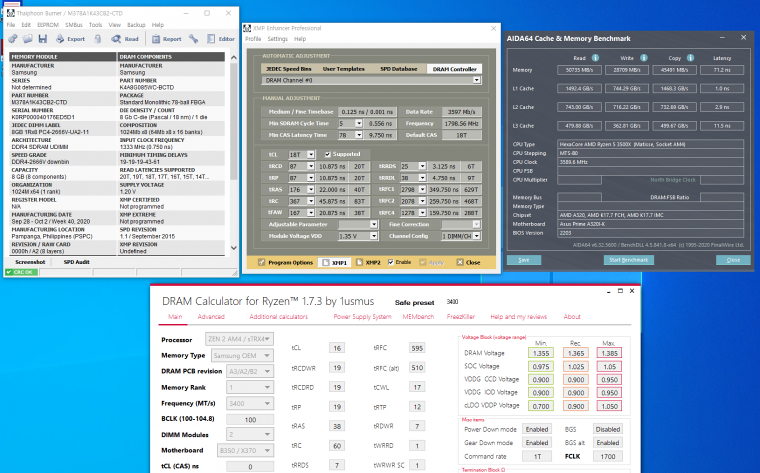Screen dimensions: 760x473
Task: Click the padlock icon in Thaiphoon Burner toolbar
Action: click(98, 39)
